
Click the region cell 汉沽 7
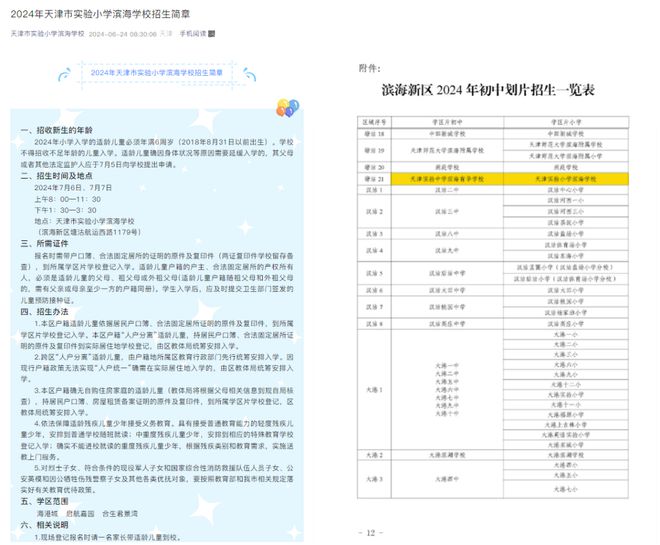[x=374, y=307]
